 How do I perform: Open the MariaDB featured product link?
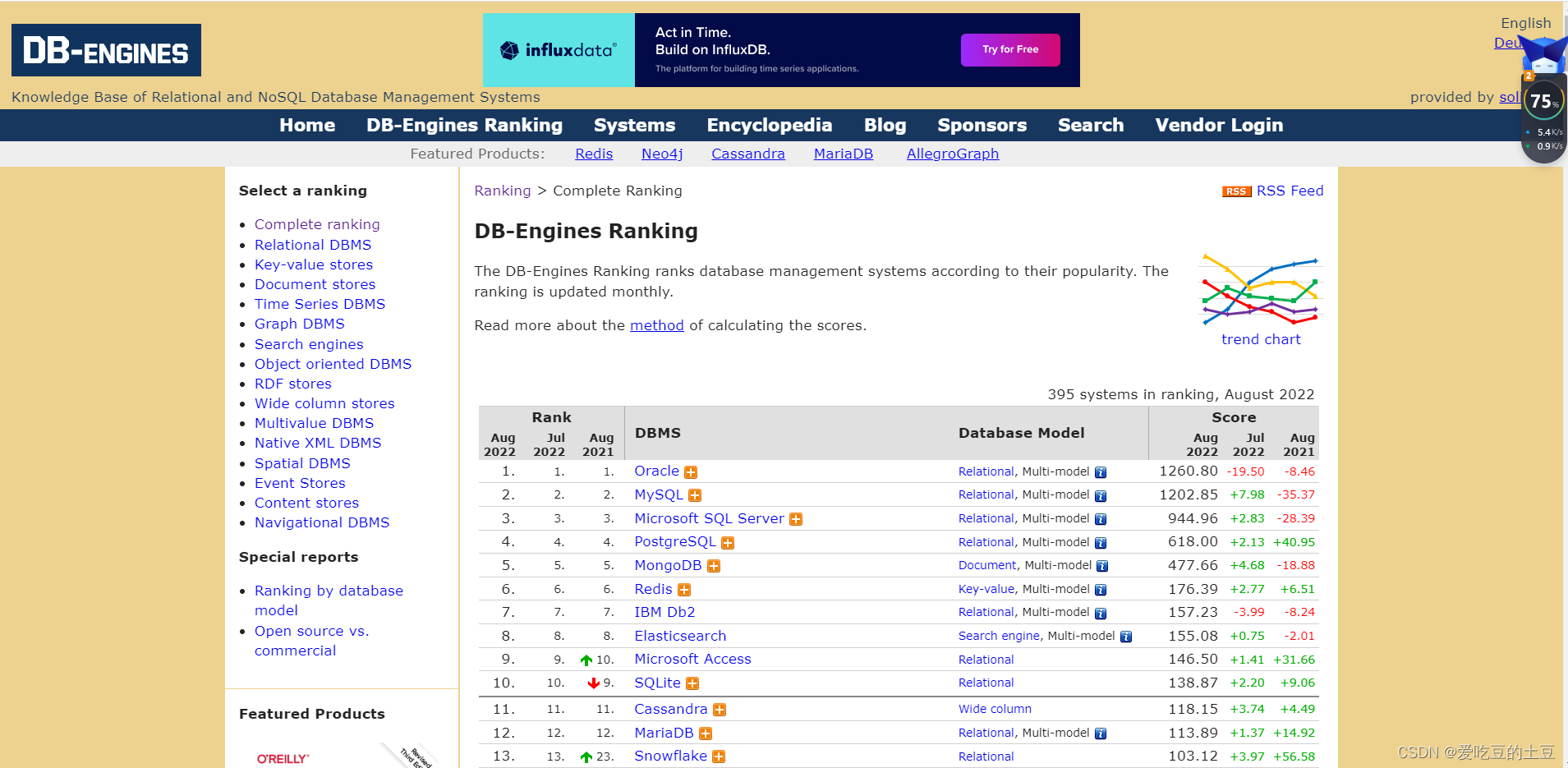(843, 154)
